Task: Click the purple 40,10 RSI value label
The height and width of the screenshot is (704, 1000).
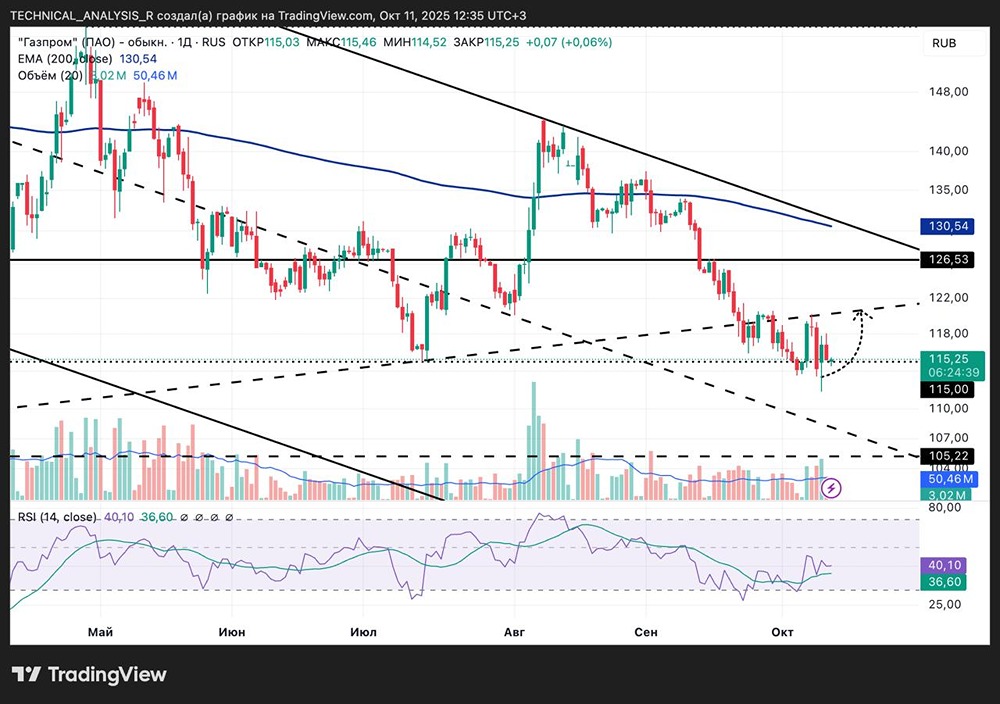Action: 944,564
